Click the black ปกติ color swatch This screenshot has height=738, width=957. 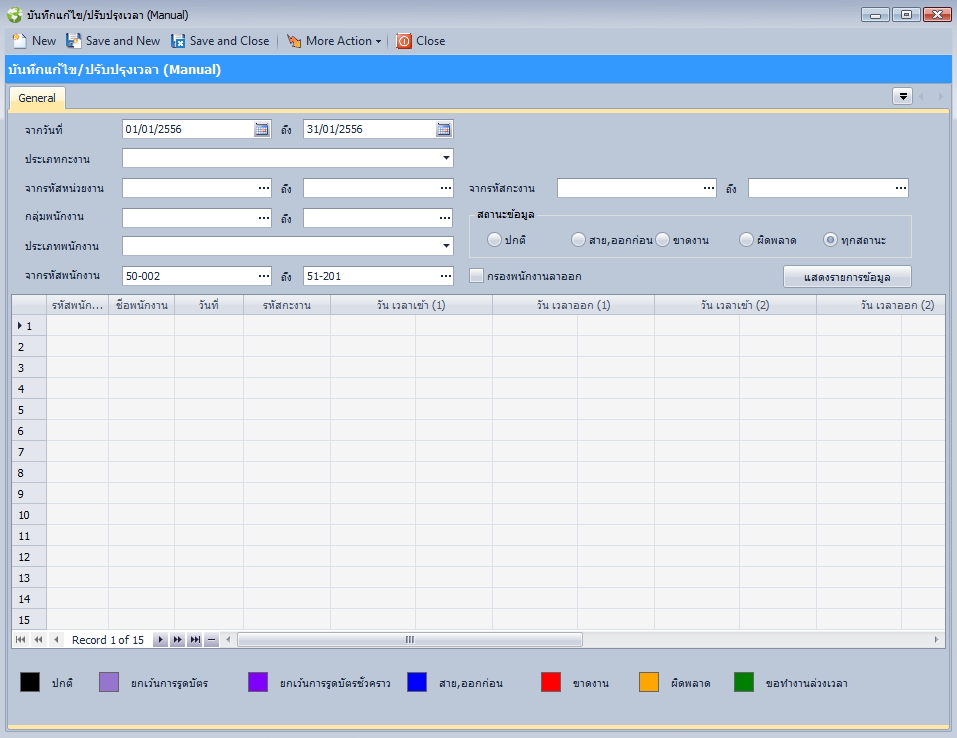coord(30,682)
